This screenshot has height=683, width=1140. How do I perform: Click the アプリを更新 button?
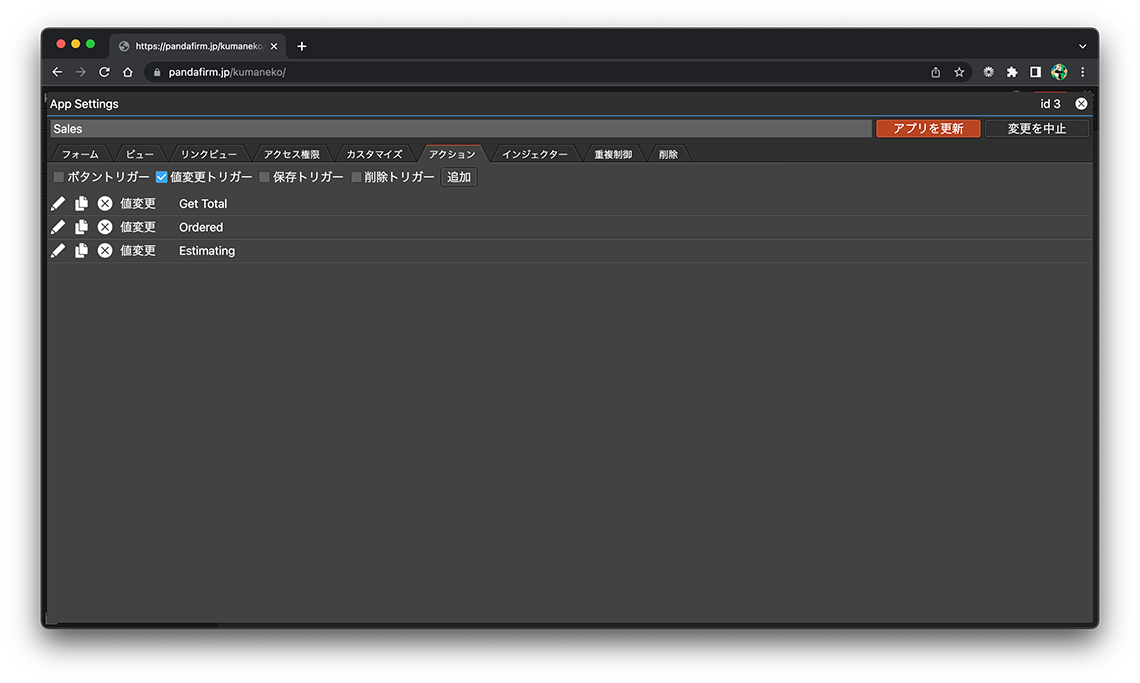927,129
